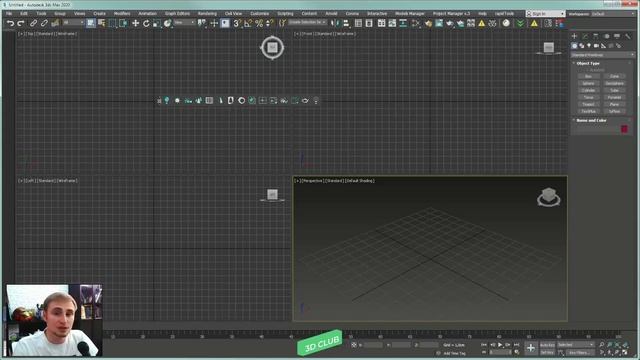Open the Layer Explorer icon
640x360 pixels.
coord(369,23)
